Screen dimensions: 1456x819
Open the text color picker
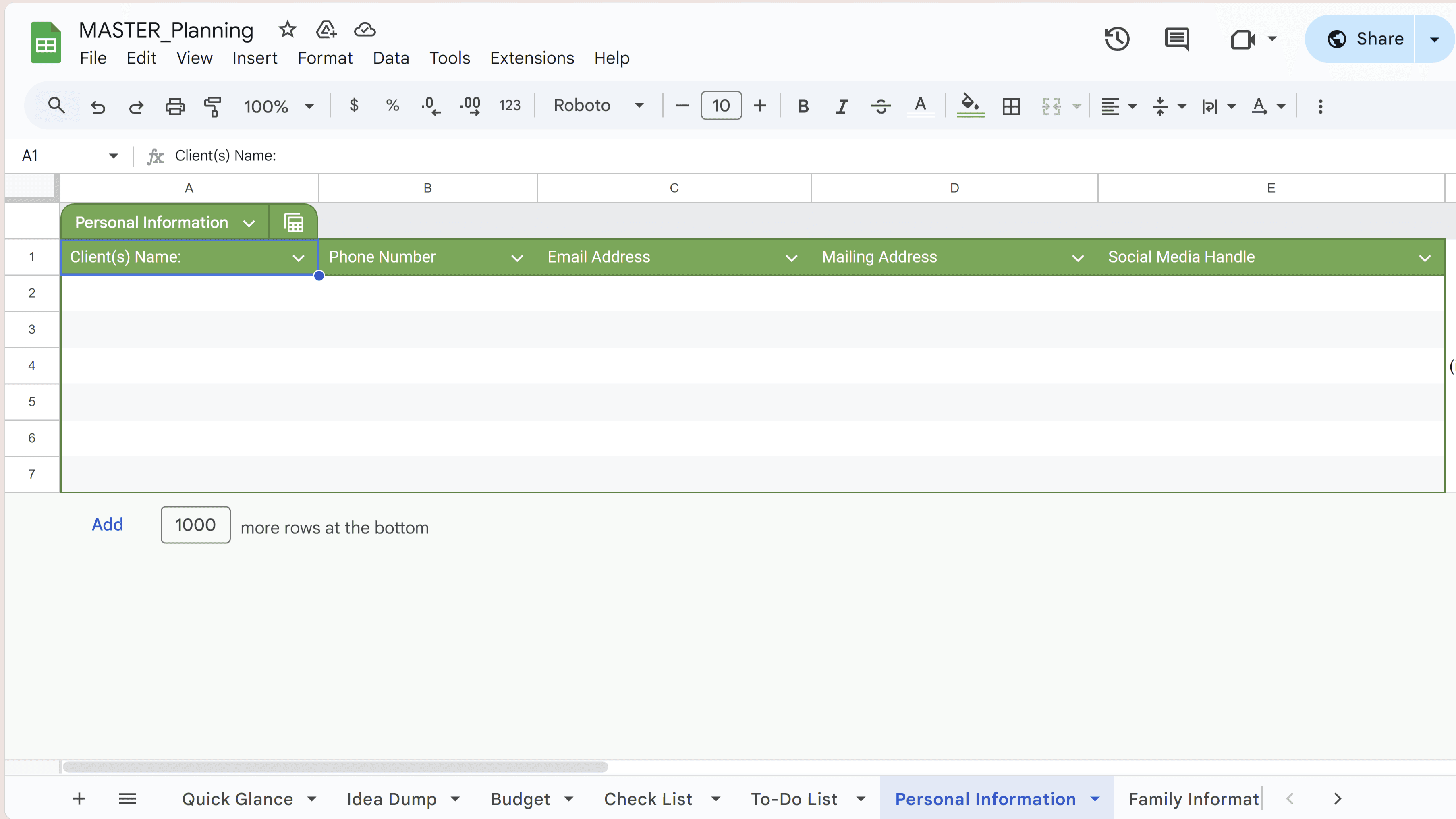[x=920, y=106]
